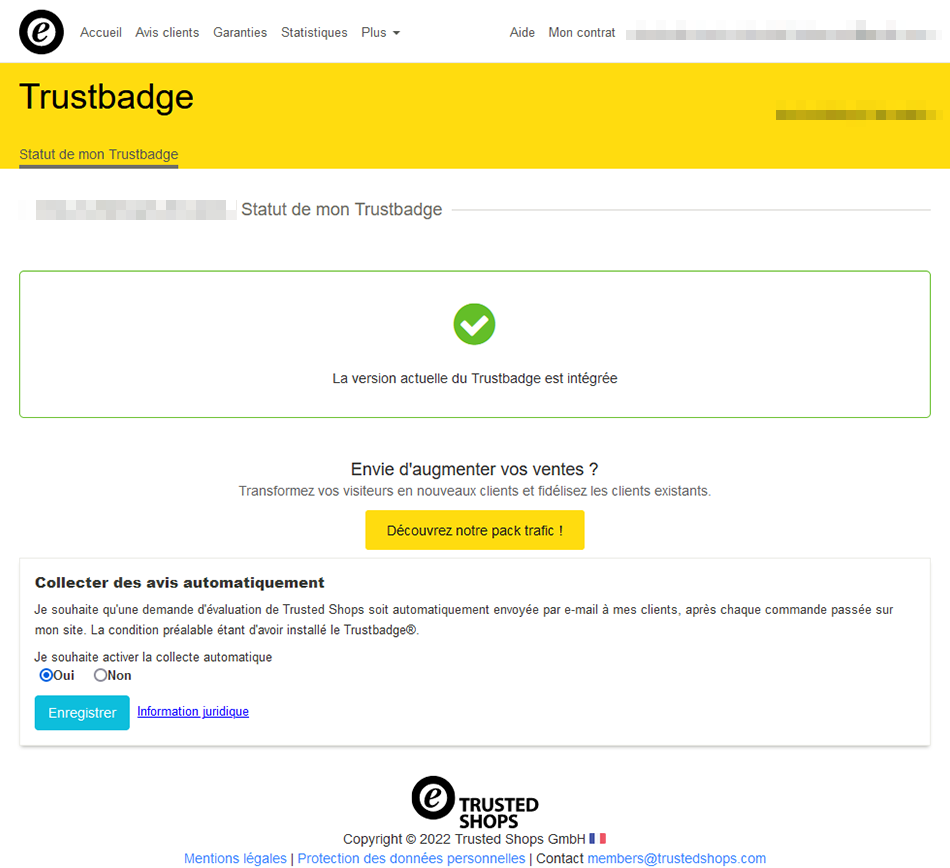Open Statistiques in the top navigation
The image size is (950, 868).
click(x=314, y=33)
